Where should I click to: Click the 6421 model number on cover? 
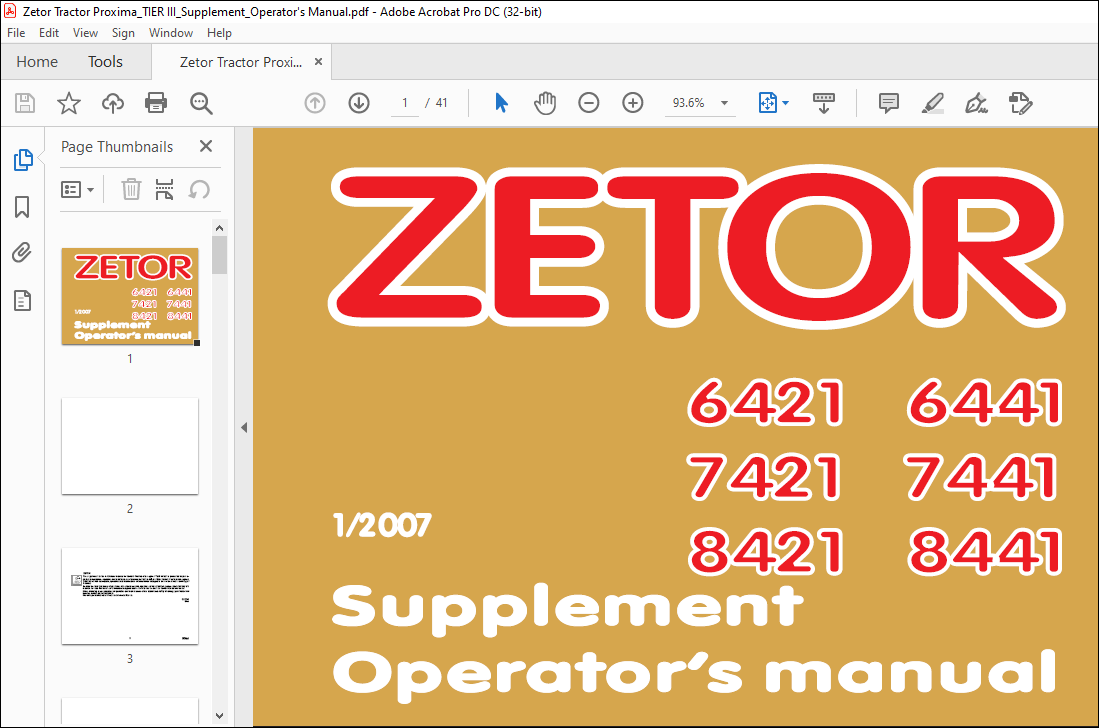[x=766, y=402]
